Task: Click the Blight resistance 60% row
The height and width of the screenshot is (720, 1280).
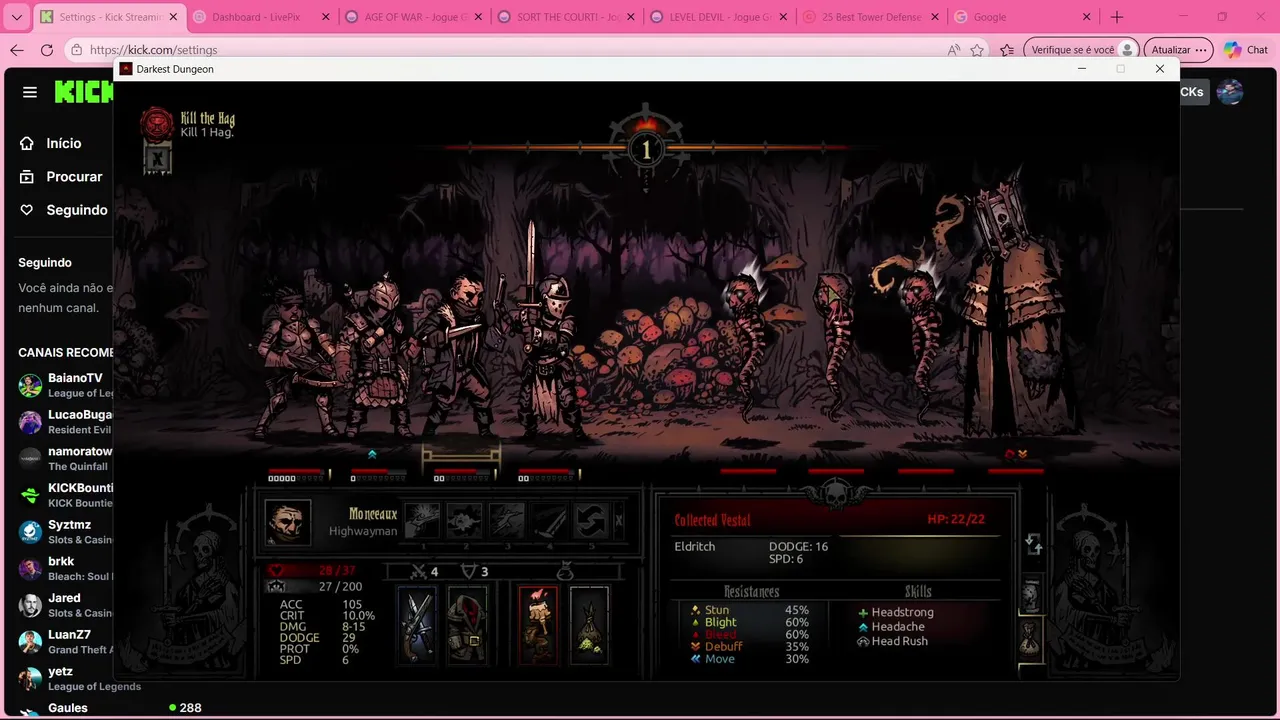Action: (x=749, y=622)
